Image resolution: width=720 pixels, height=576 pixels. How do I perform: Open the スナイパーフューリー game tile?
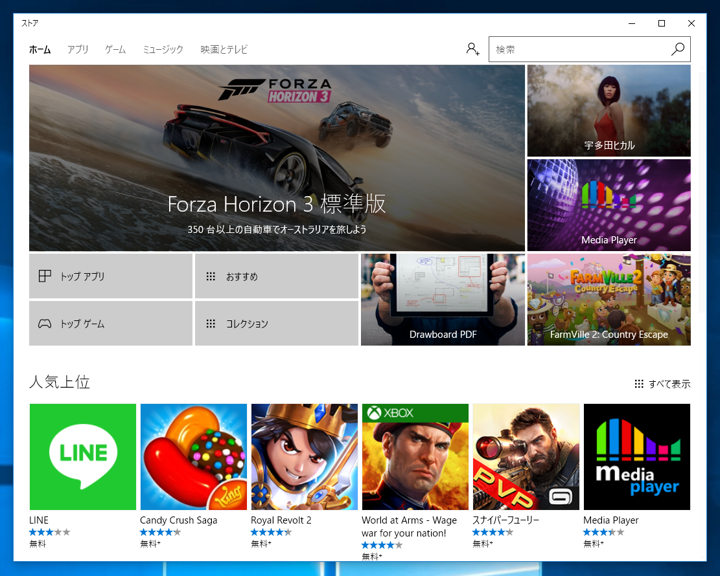click(x=526, y=457)
